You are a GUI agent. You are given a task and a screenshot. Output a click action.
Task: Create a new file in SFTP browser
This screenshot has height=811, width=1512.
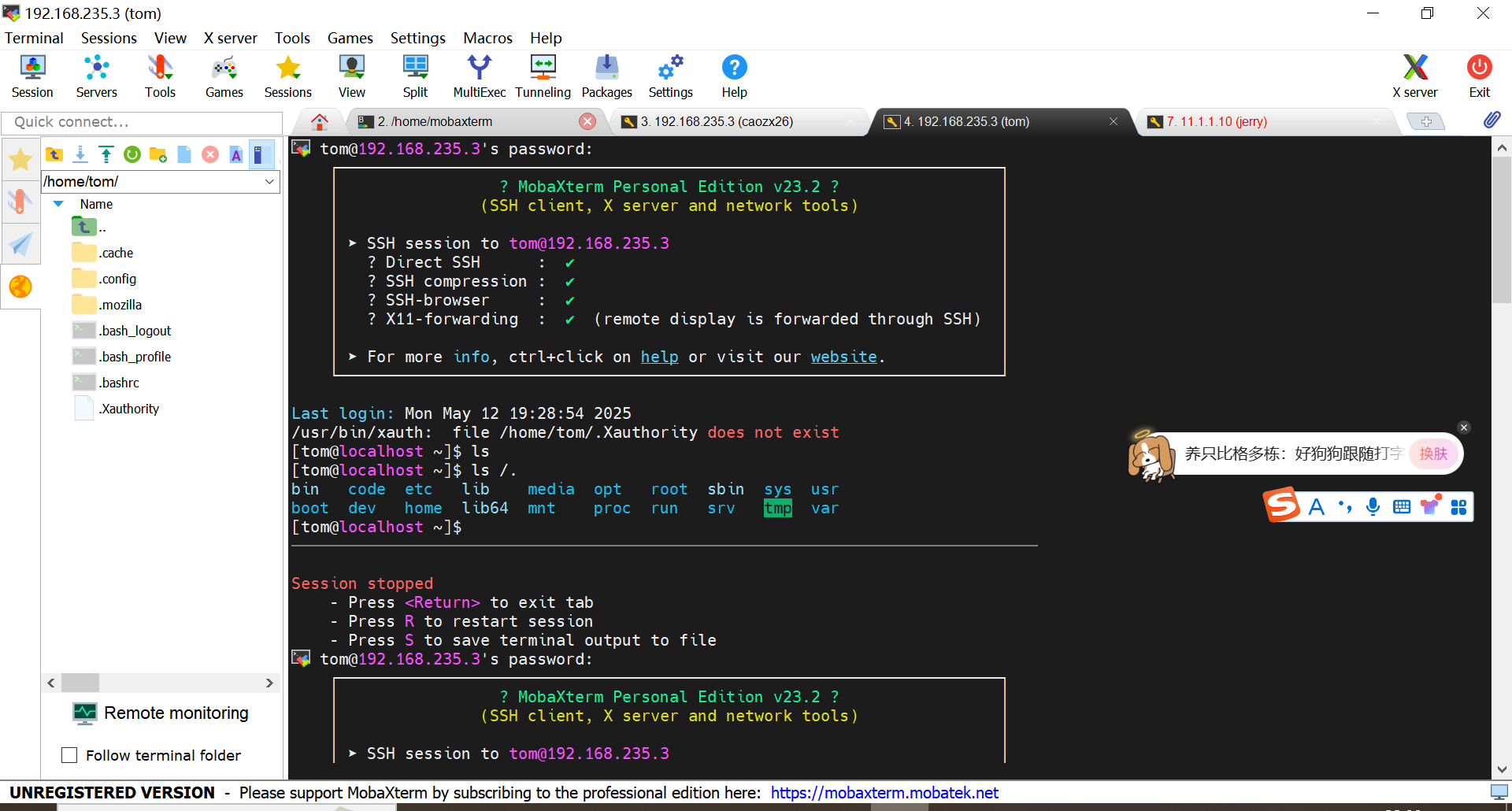[x=184, y=154]
